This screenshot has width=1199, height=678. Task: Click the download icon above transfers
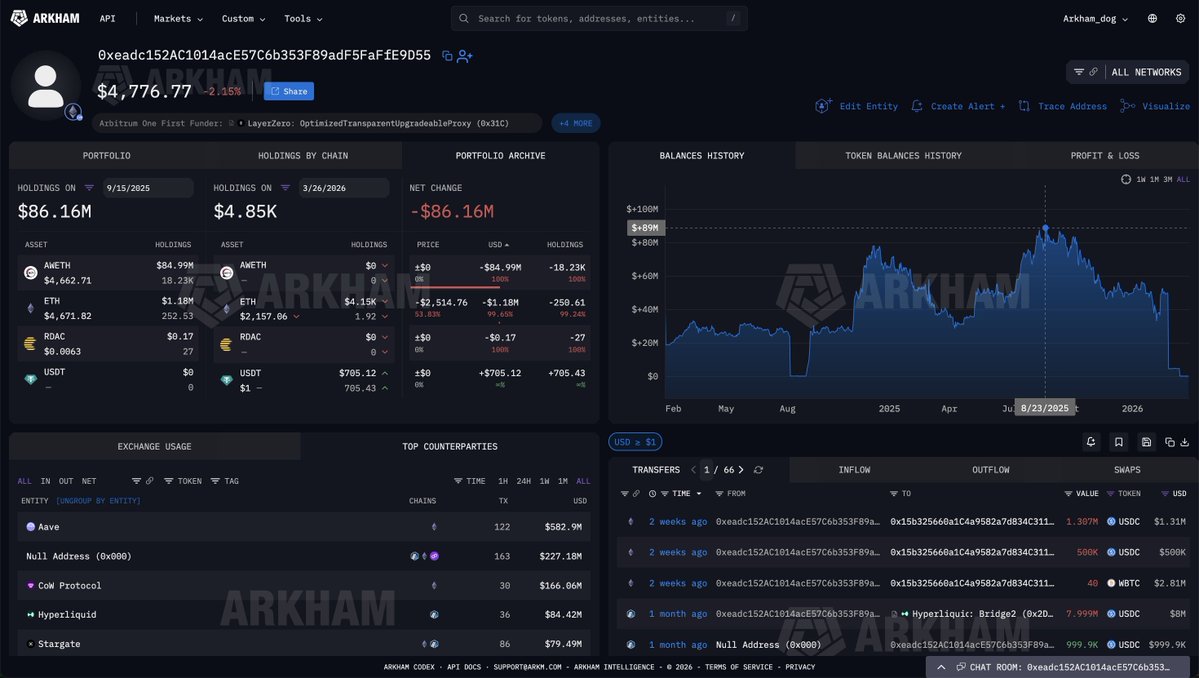click(x=1185, y=442)
